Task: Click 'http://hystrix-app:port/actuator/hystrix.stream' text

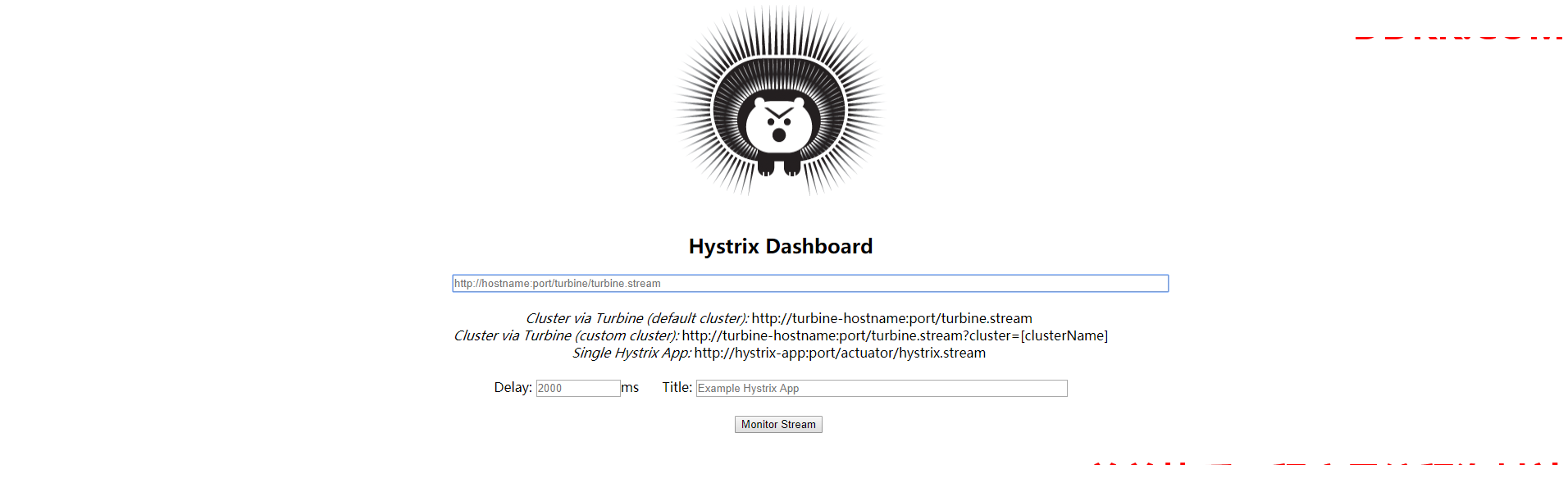Action: pyautogui.click(x=840, y=353)
